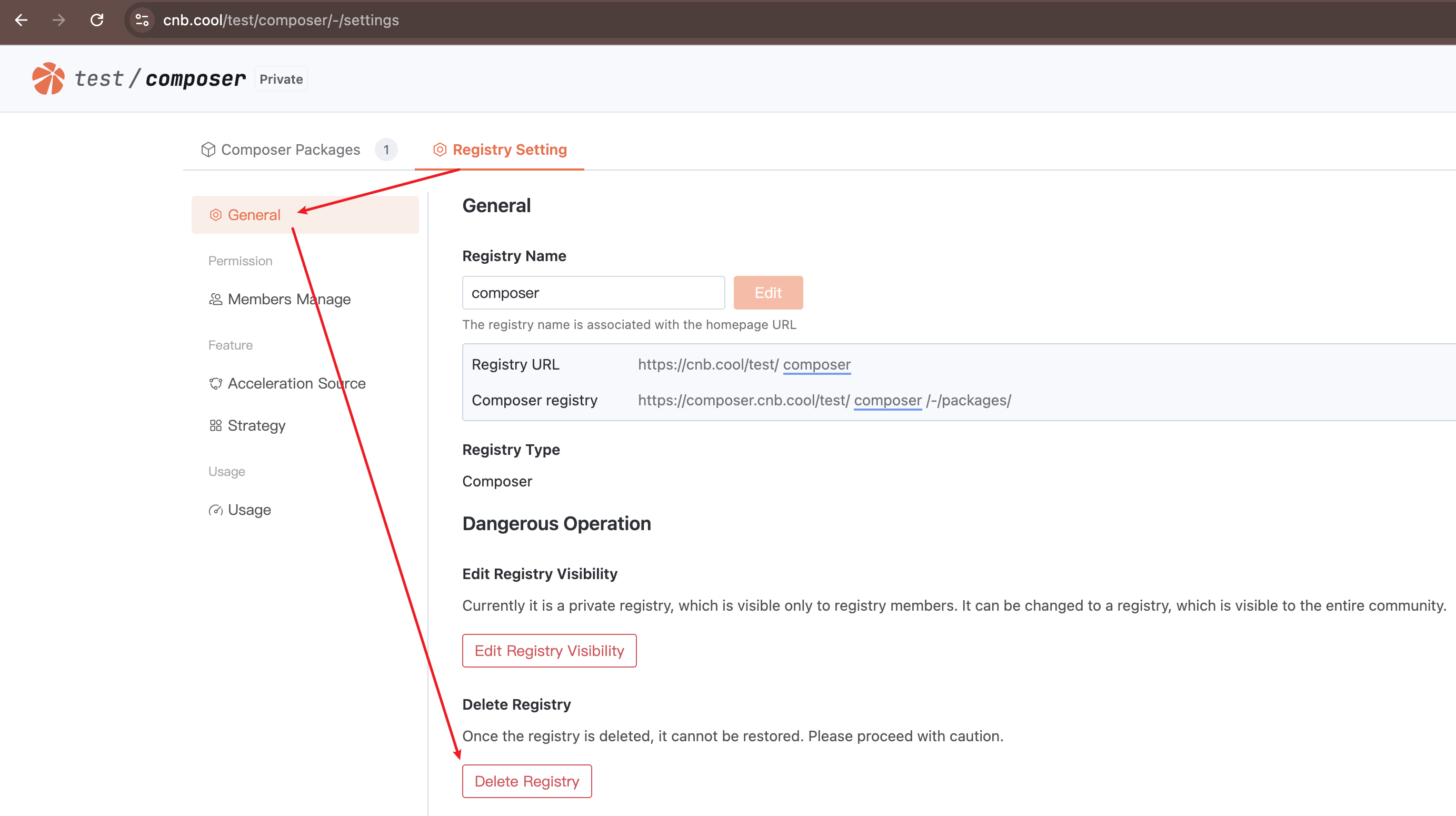Click the Usage gauge icon

pyautogui.click(x=215, y=510)
